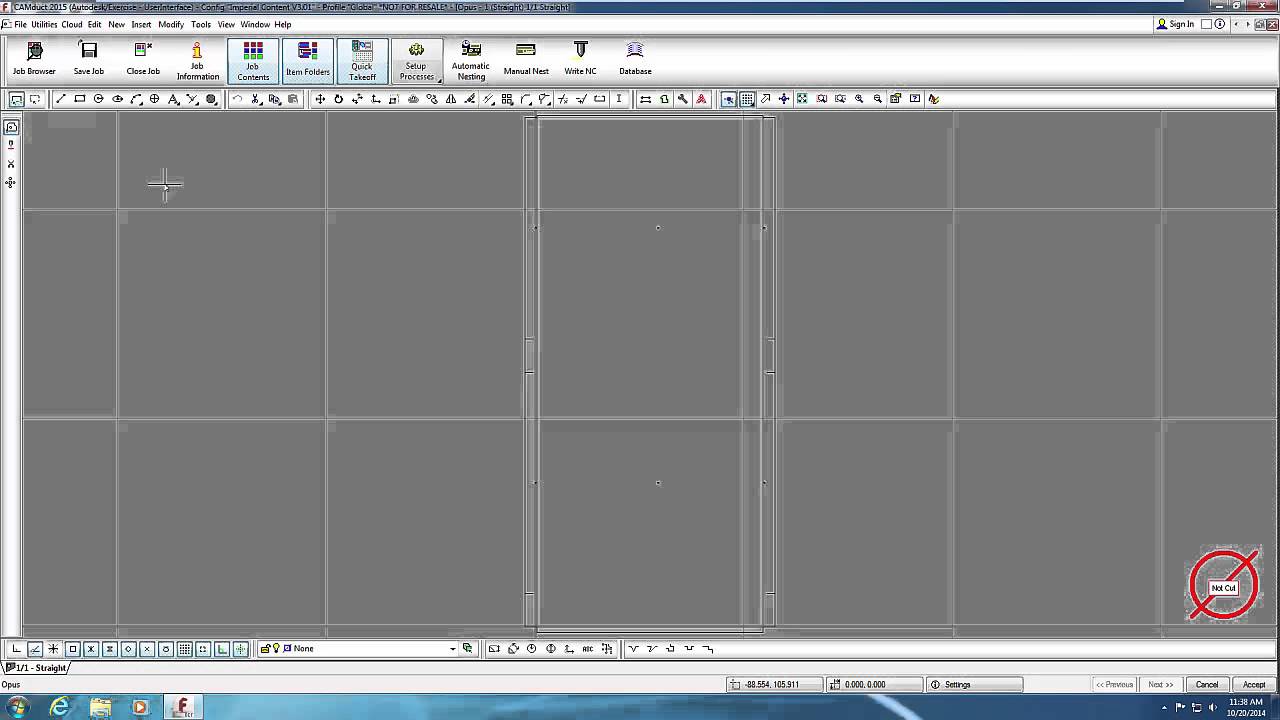The height and width of the screenshot is (720, 1280).
Task: Open the Modify menu
Action: click(171, 24)
